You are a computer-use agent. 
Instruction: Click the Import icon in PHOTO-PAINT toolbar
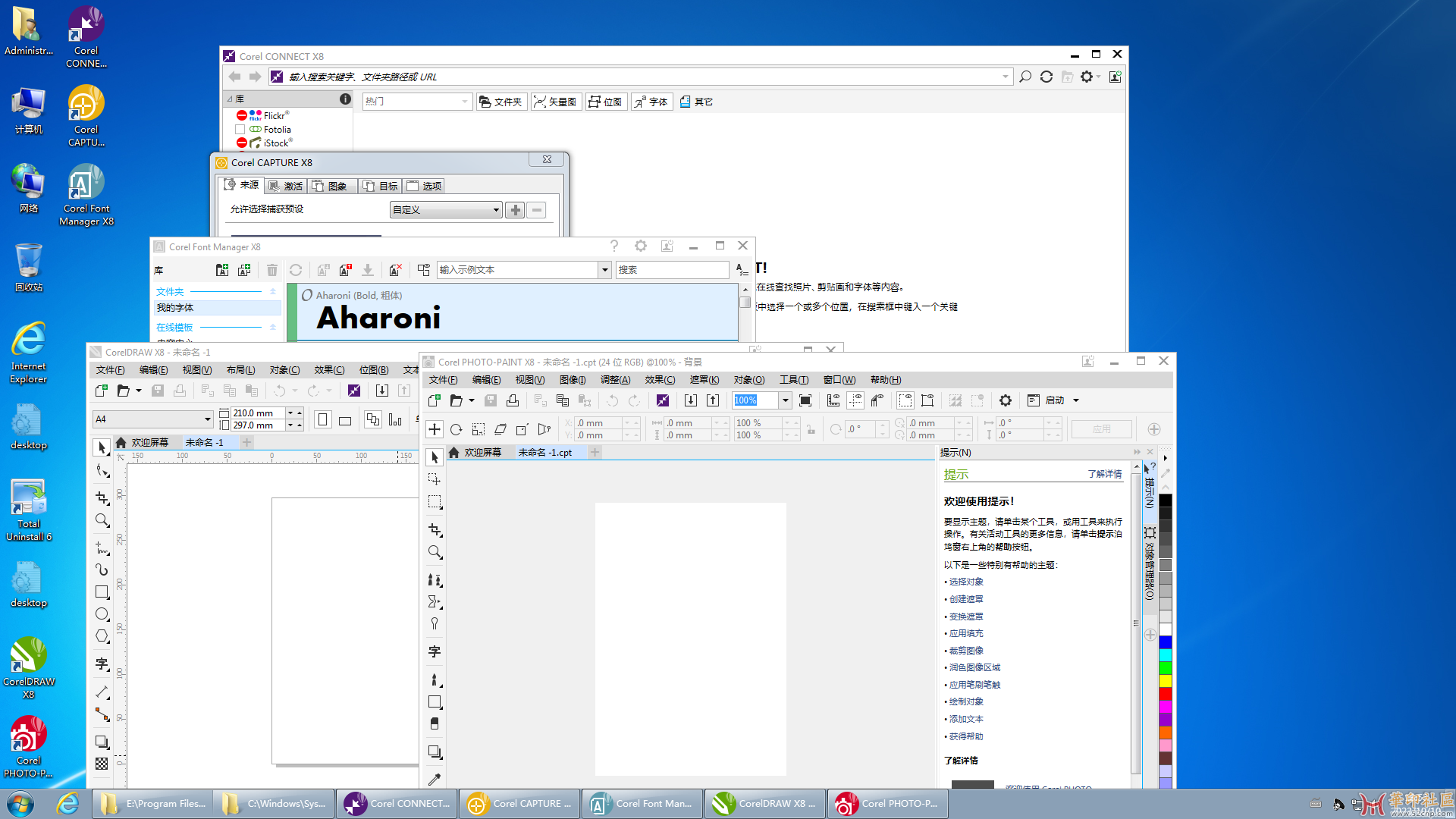(690, 400)
